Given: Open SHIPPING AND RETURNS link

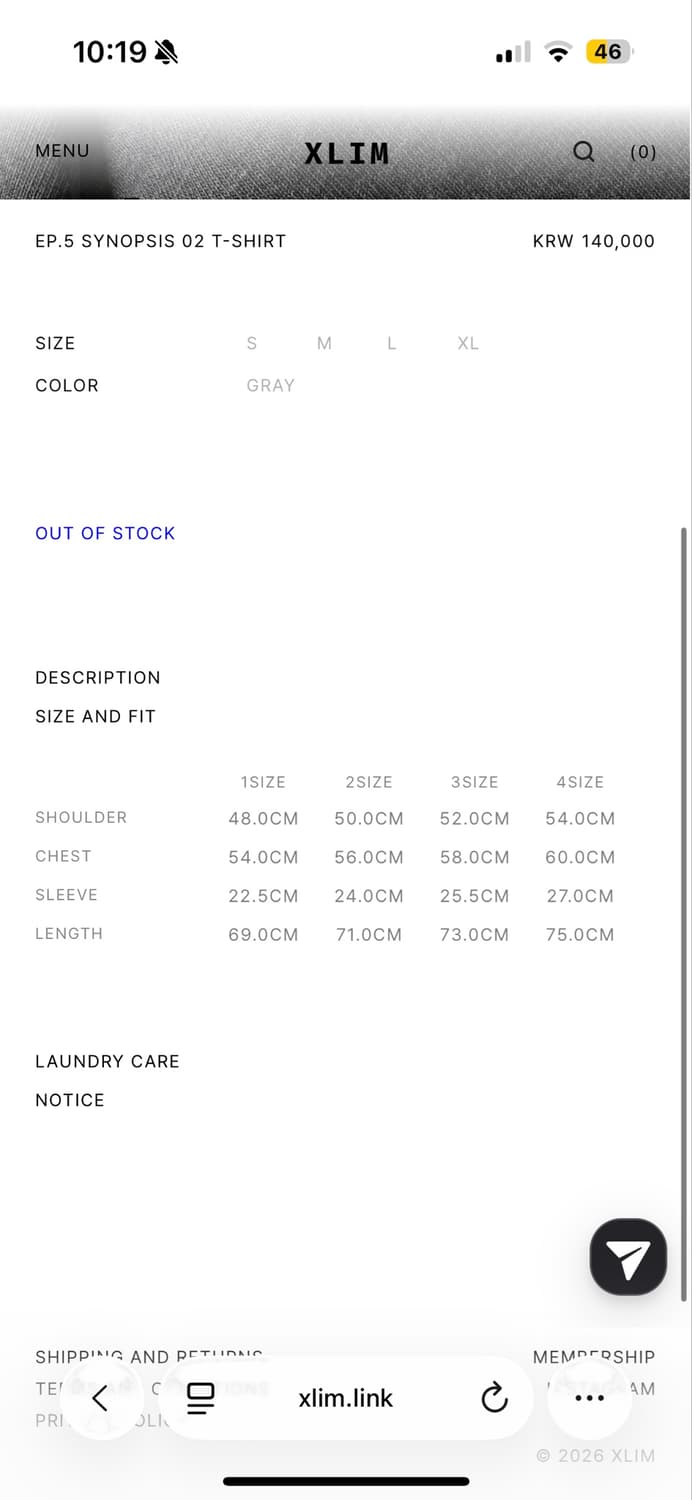Looking at the screenshot, I should (x=149, y=1357).
